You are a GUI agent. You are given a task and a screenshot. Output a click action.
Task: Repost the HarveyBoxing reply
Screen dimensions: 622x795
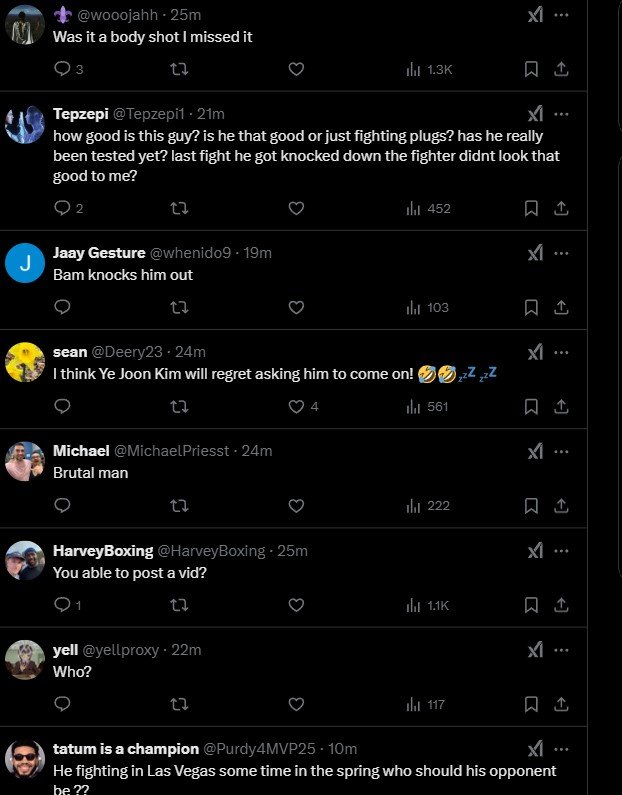point(180,605)
